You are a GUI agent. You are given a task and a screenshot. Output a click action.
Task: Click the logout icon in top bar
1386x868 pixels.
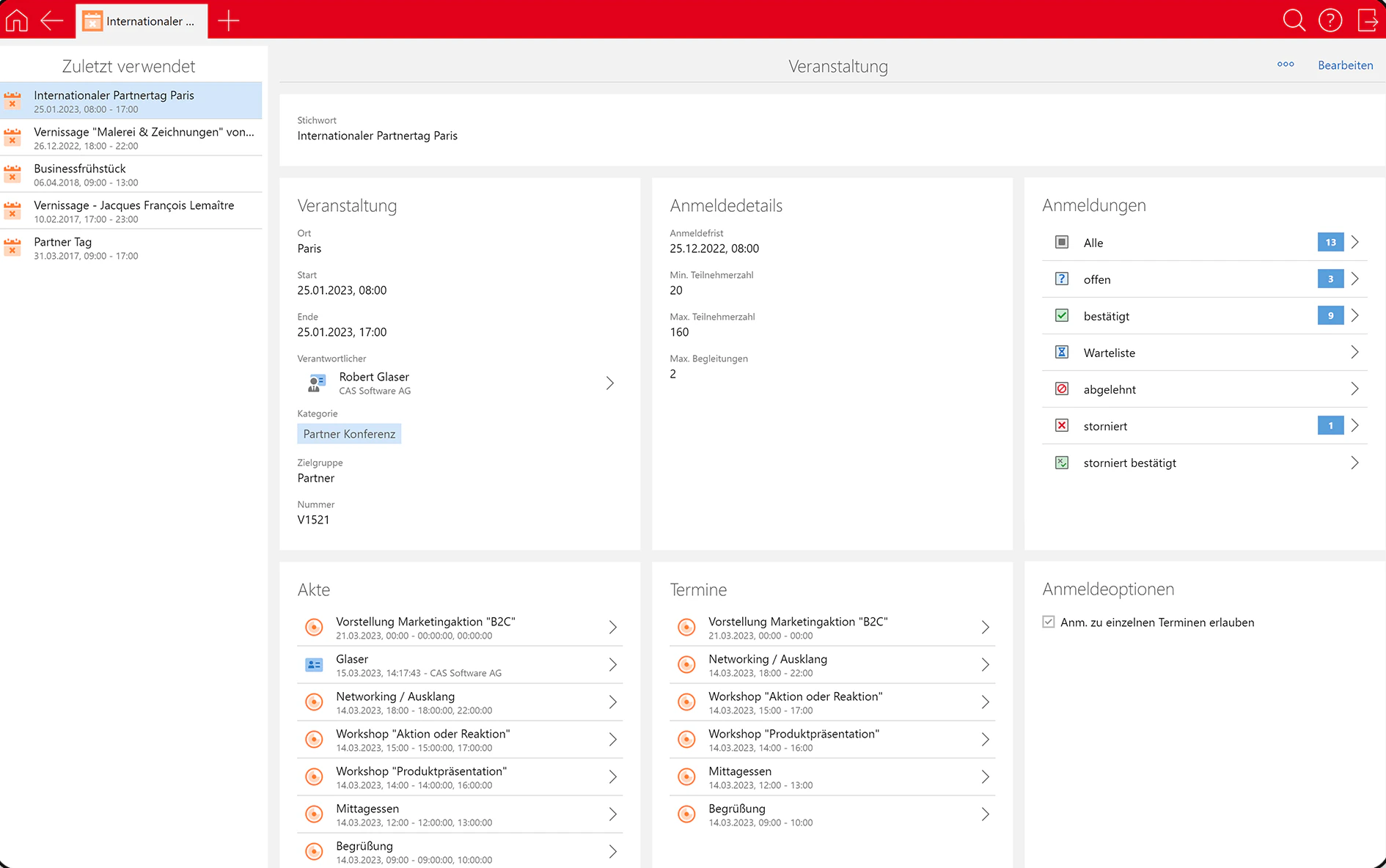tap(1368, 20)
